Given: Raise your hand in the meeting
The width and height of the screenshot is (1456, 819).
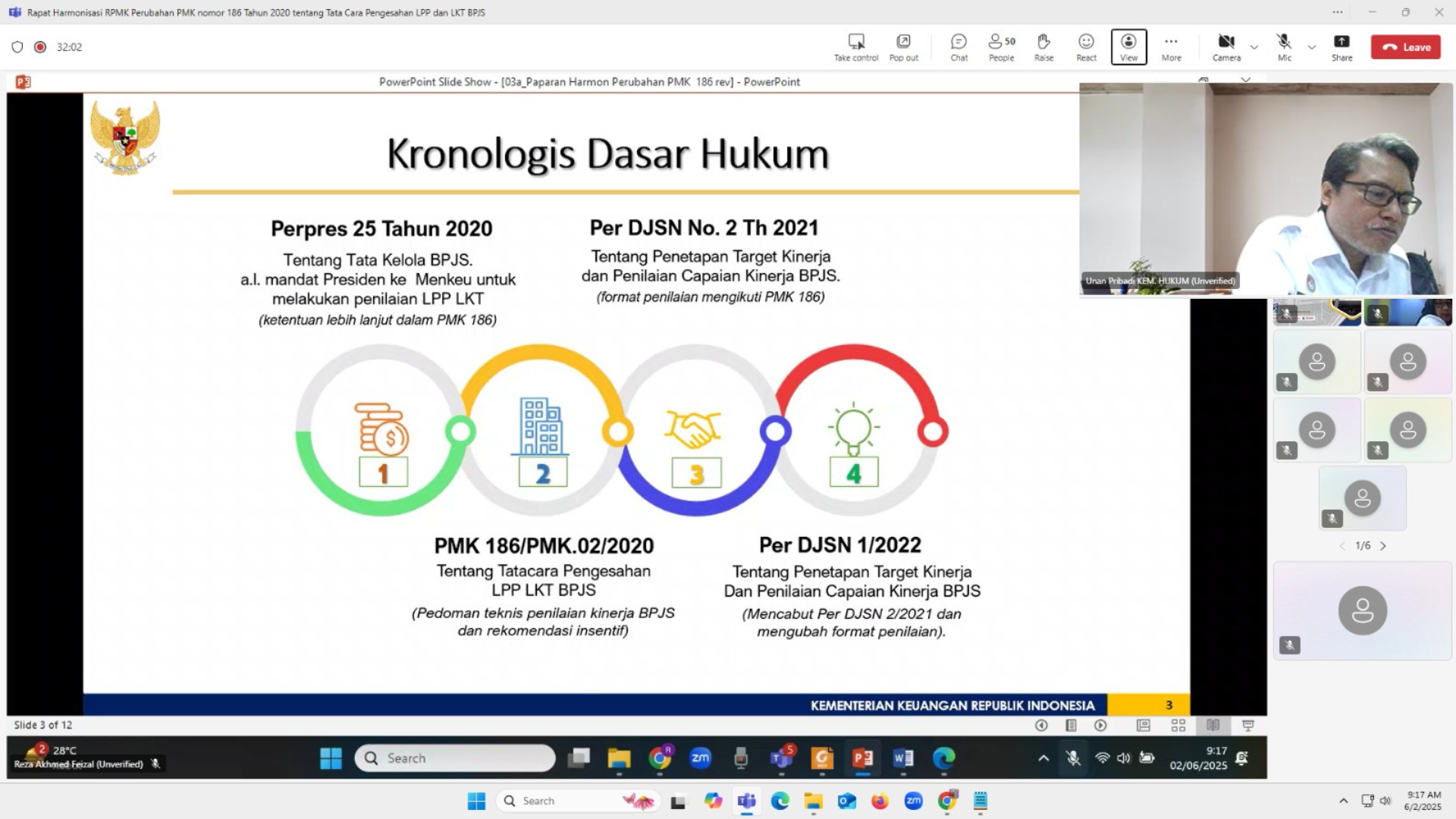Looking at the screenshot, I should coord(1043,47).
